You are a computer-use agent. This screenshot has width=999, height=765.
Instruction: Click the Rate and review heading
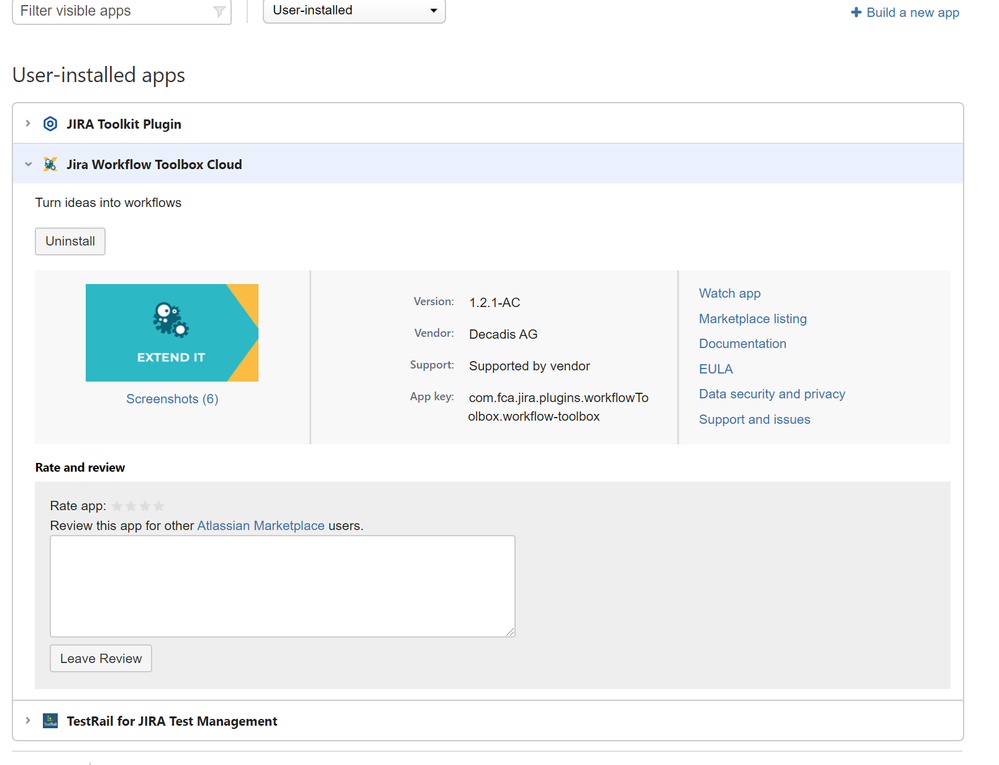pyautogui.click(x=80, y=468)
